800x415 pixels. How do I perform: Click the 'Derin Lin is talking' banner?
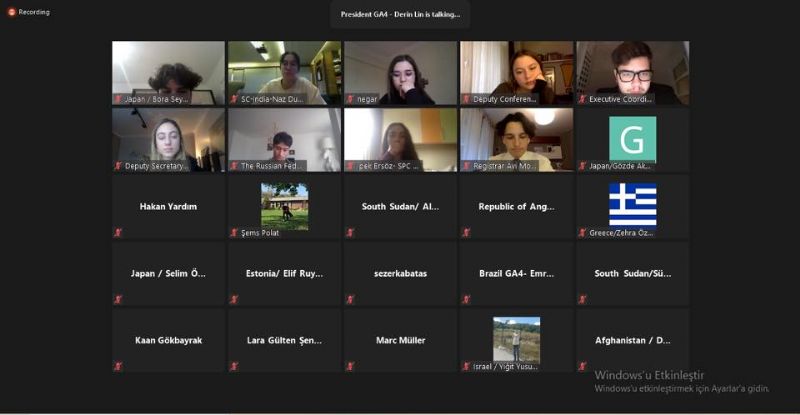click(400, 14)
